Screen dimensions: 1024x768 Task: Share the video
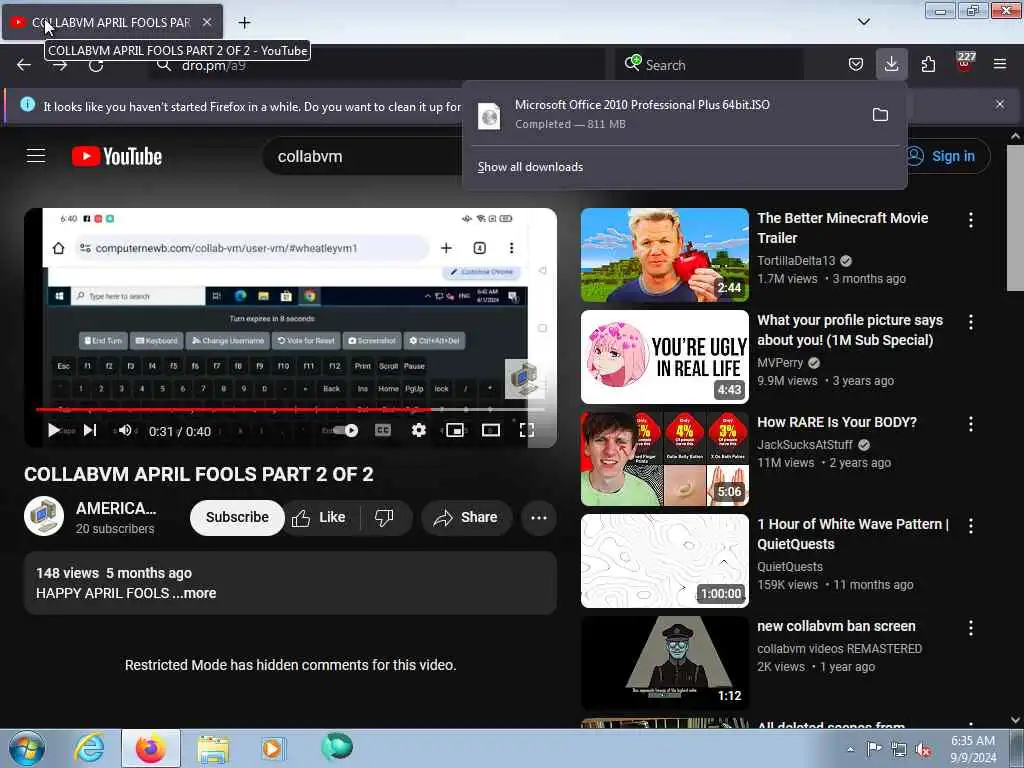[x=466, y=517]
